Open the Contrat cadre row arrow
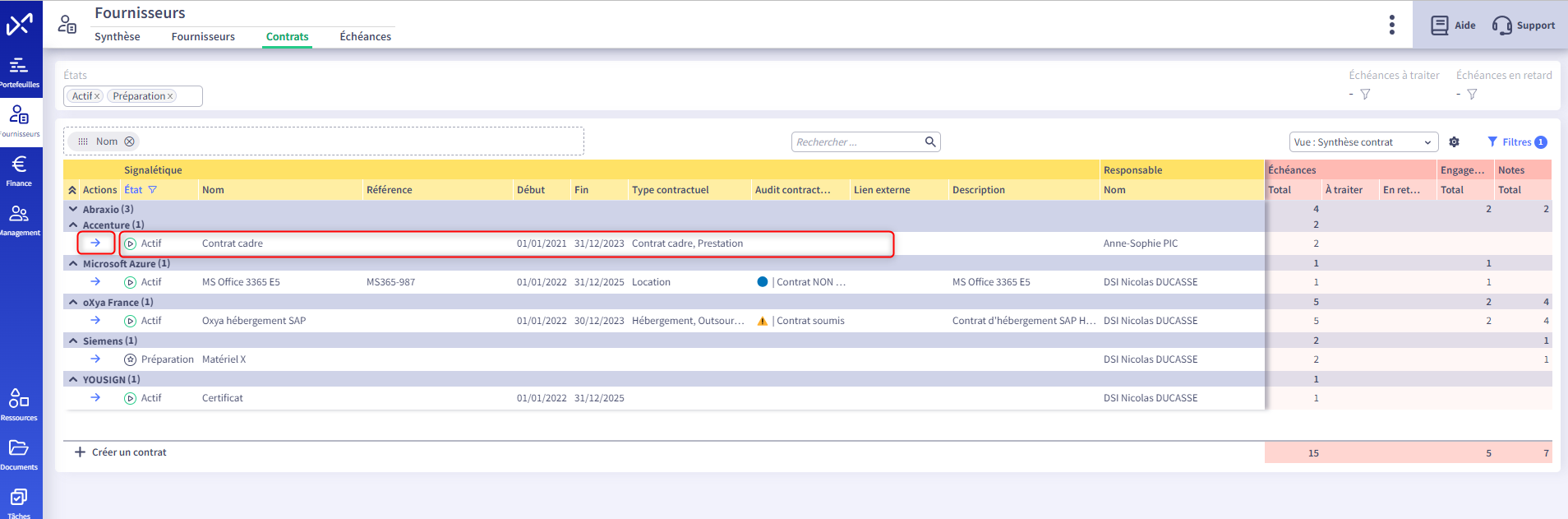1568x519 pixels. tap(95, 243)
